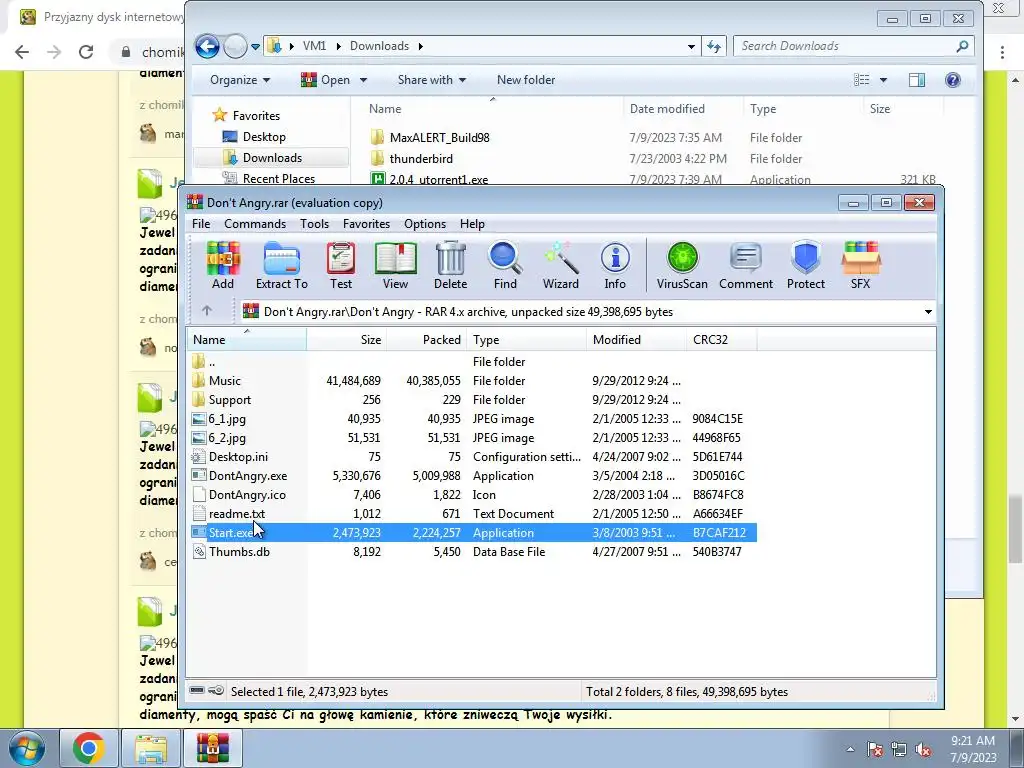This screenshot has width=1024, height=768.
Task: Open Explorer's Help question mark icon
Action: [x=953, y=80]
